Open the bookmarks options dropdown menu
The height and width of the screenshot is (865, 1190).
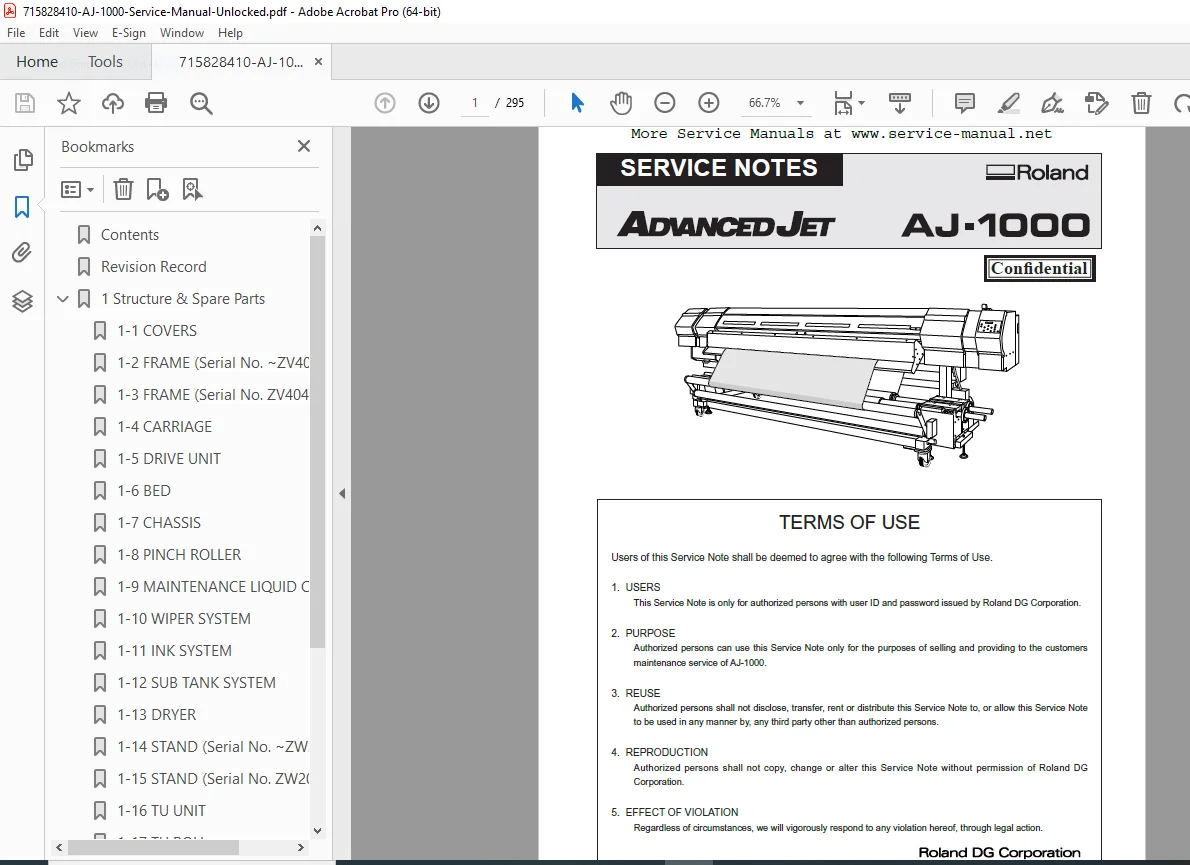77,189
